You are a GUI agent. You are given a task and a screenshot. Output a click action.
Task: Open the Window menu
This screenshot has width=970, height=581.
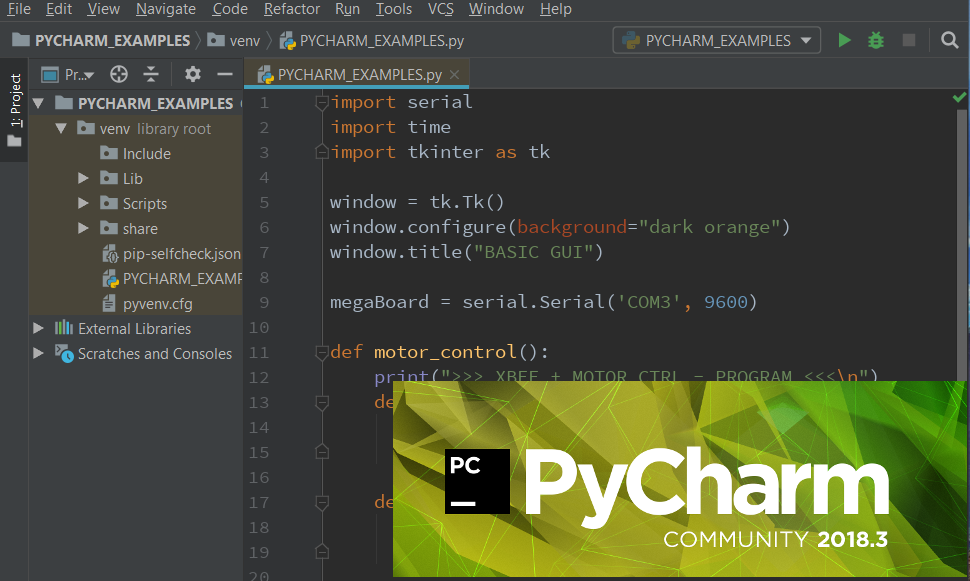[496, 9]
